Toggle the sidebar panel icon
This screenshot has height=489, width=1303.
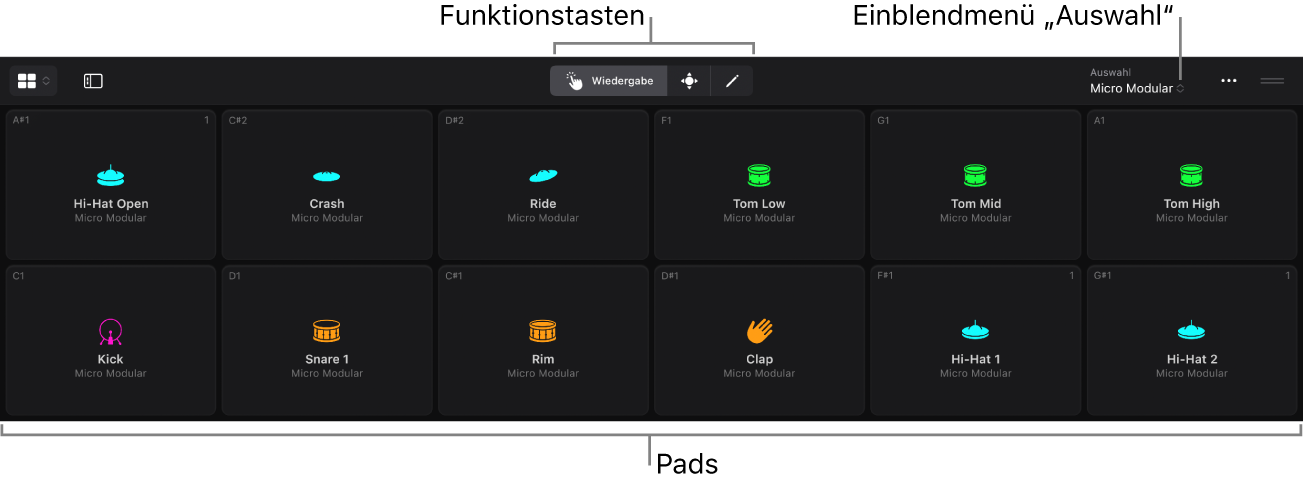(x=93, y=81)
